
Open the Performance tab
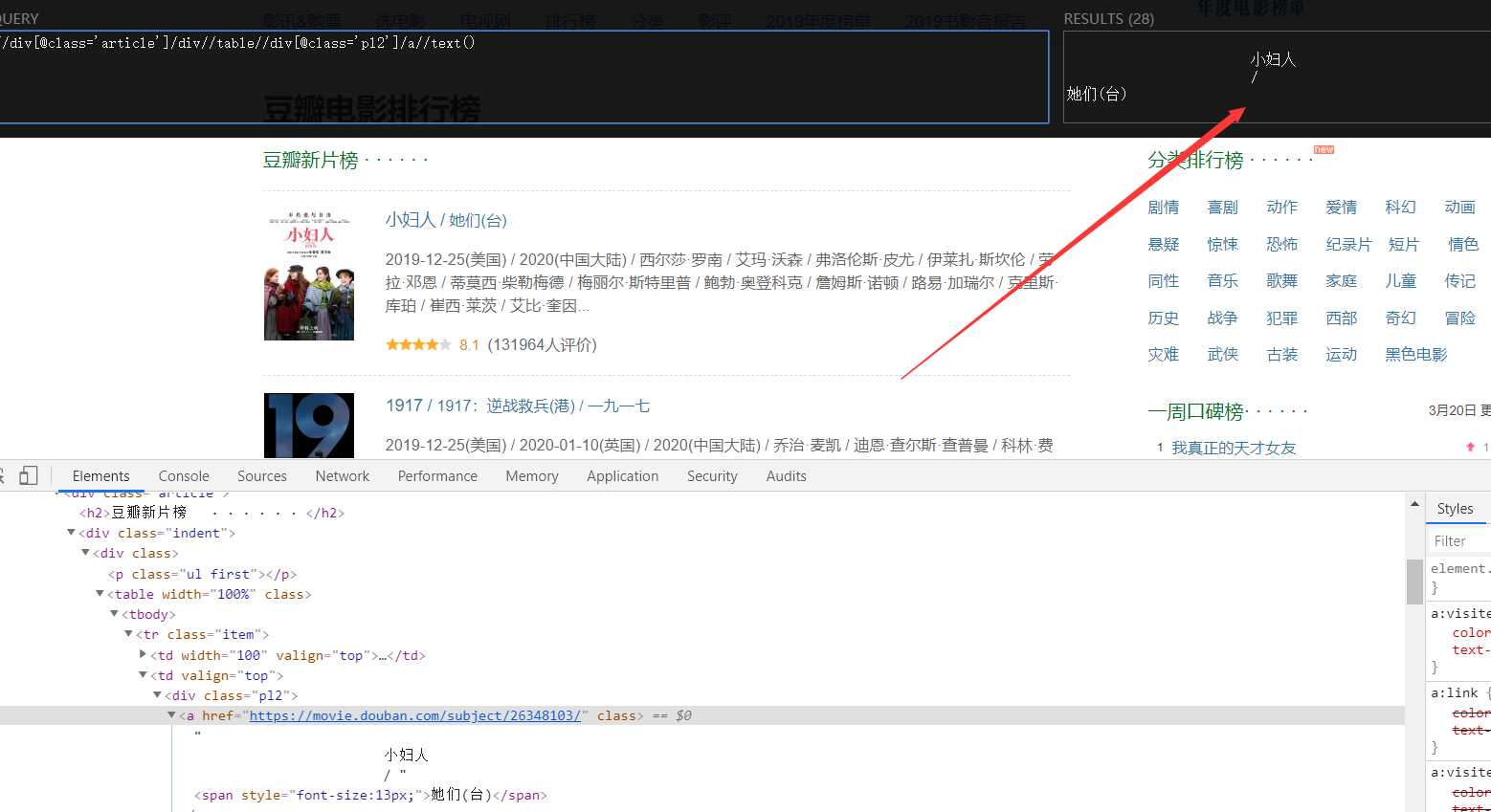click(437, 476)
